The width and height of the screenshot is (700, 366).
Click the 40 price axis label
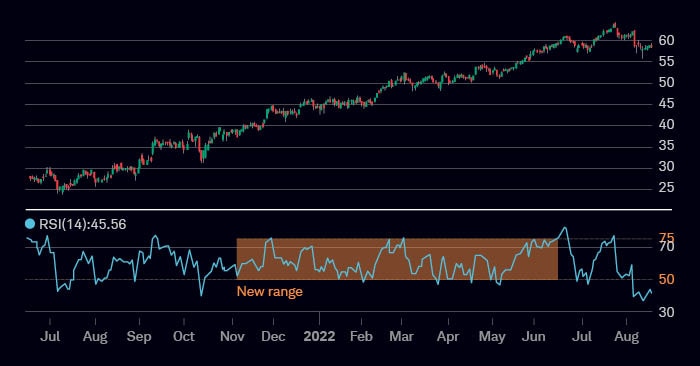click(666, 124)
